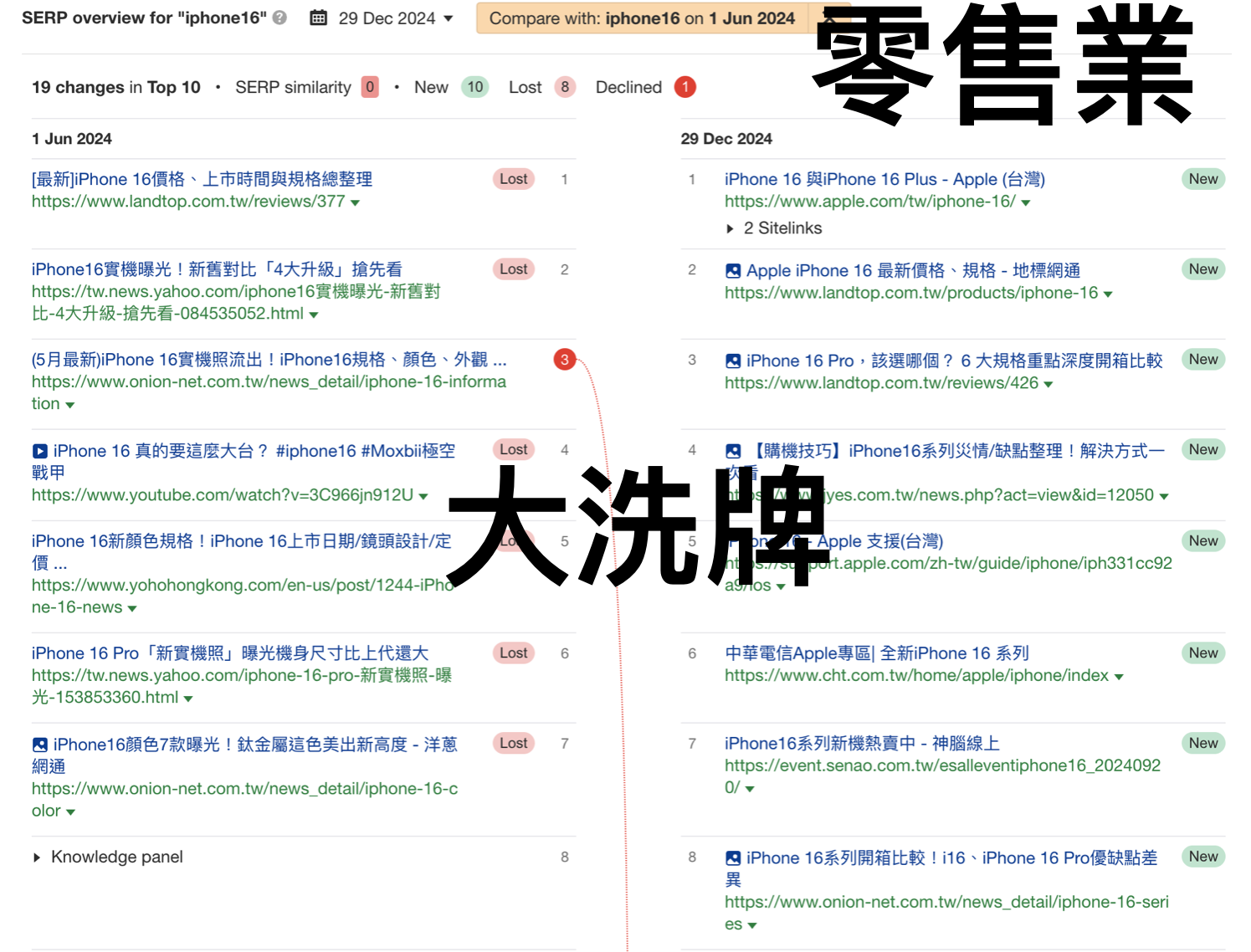
Task: Click the "1 Jun 2024" column heading
Action: point(72,139)
